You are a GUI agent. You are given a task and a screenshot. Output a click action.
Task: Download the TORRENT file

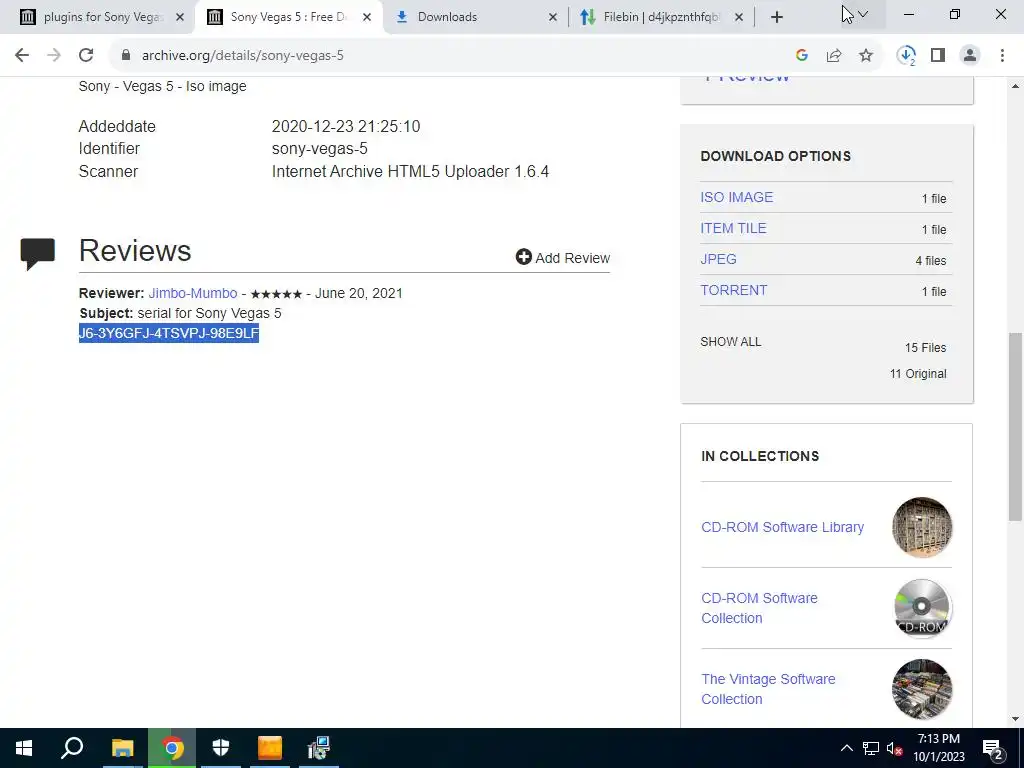(733, 290)
